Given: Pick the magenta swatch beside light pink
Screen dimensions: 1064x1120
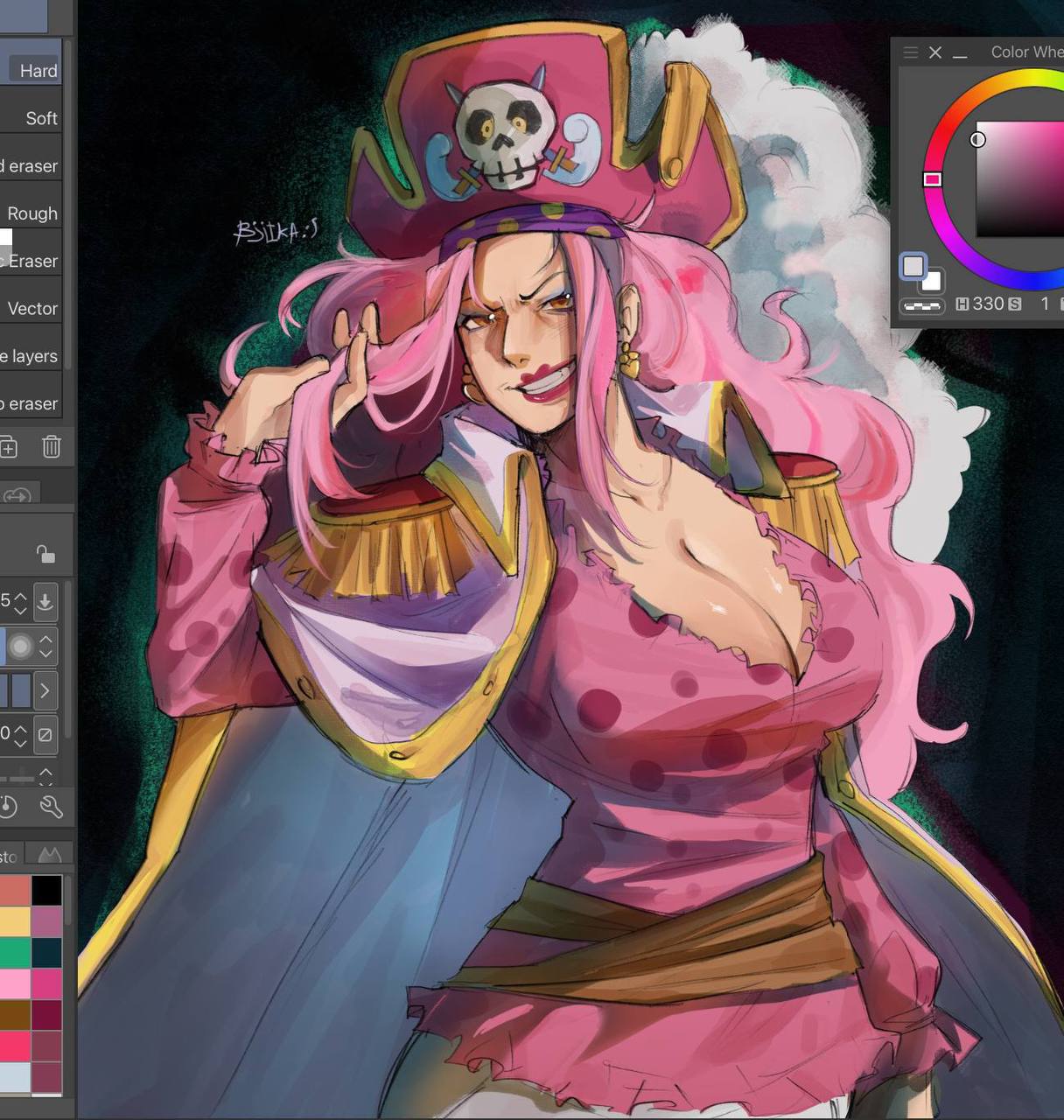Looking at the screenshot, I should pos(47,983).
